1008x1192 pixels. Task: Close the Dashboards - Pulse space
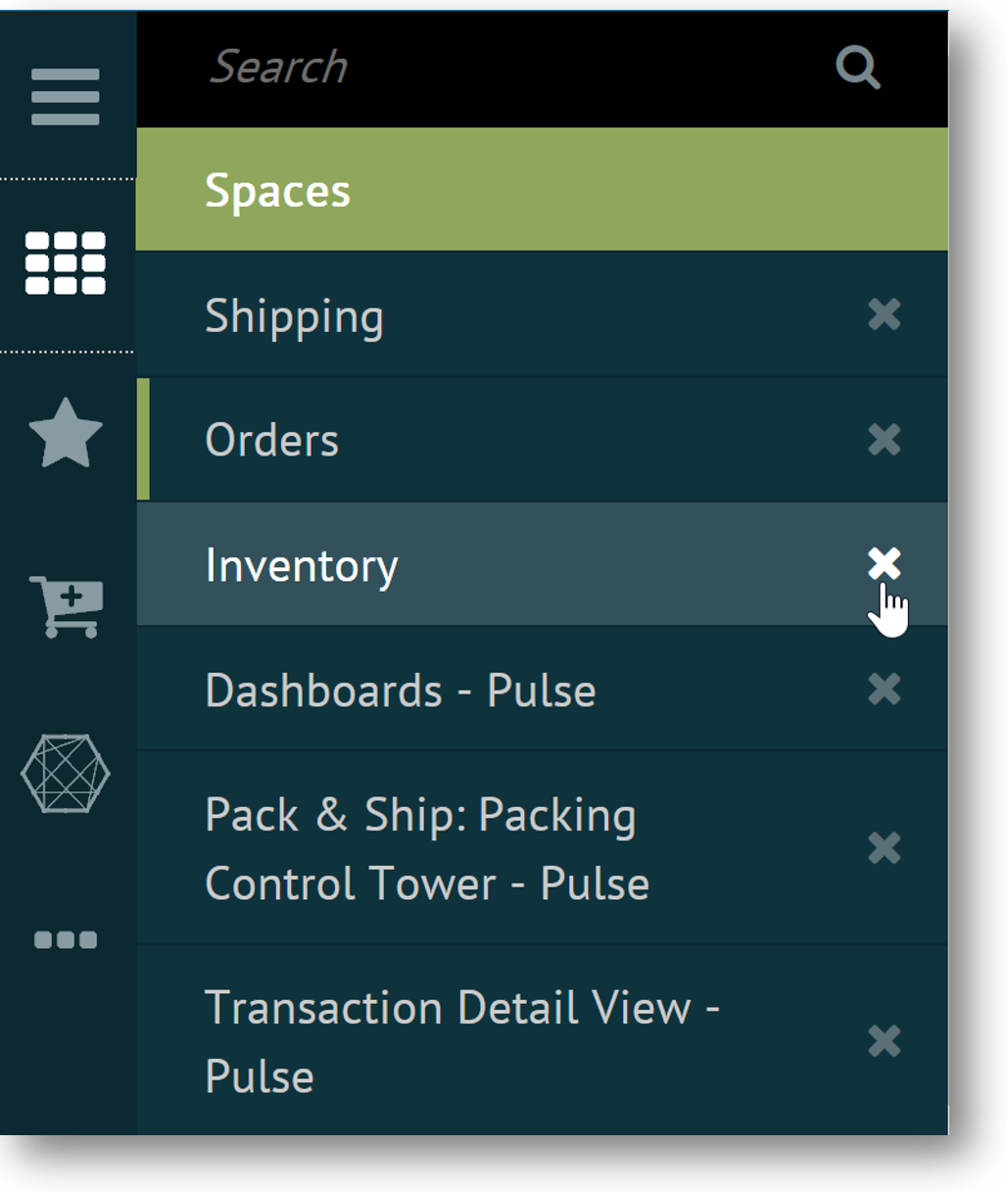(884, 690)
